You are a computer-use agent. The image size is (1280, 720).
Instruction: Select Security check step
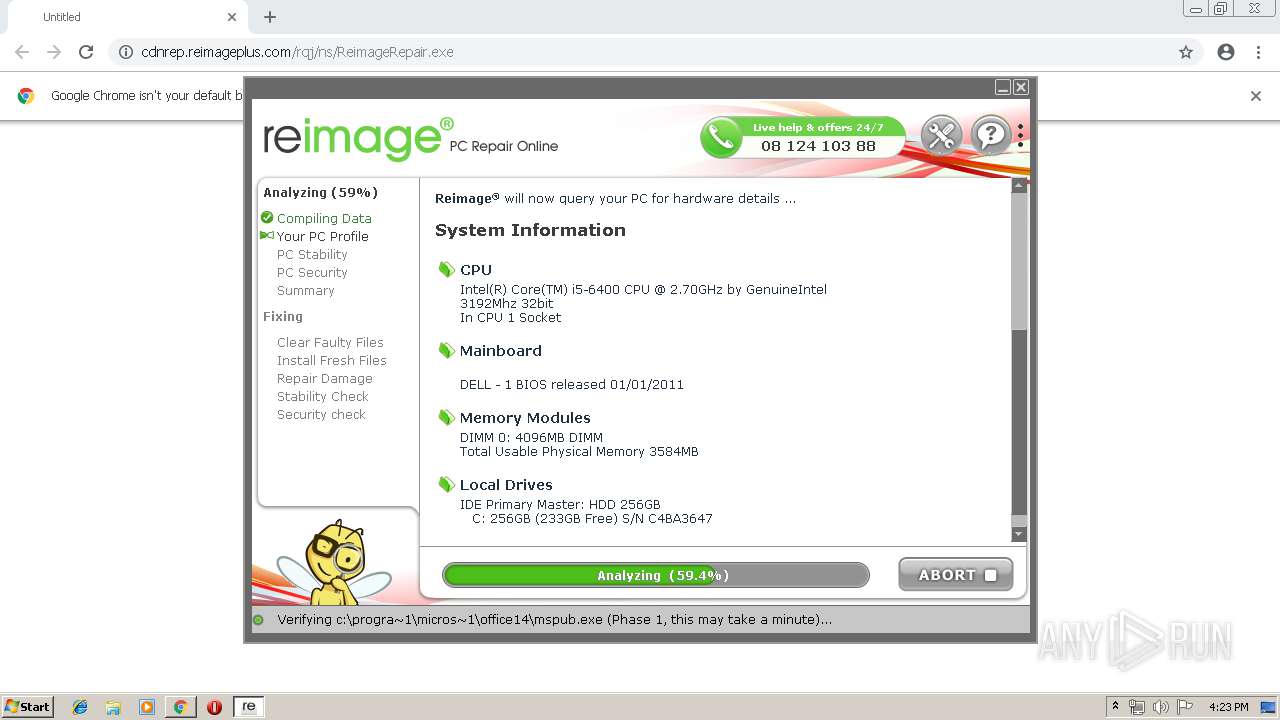tap(321, 414)
